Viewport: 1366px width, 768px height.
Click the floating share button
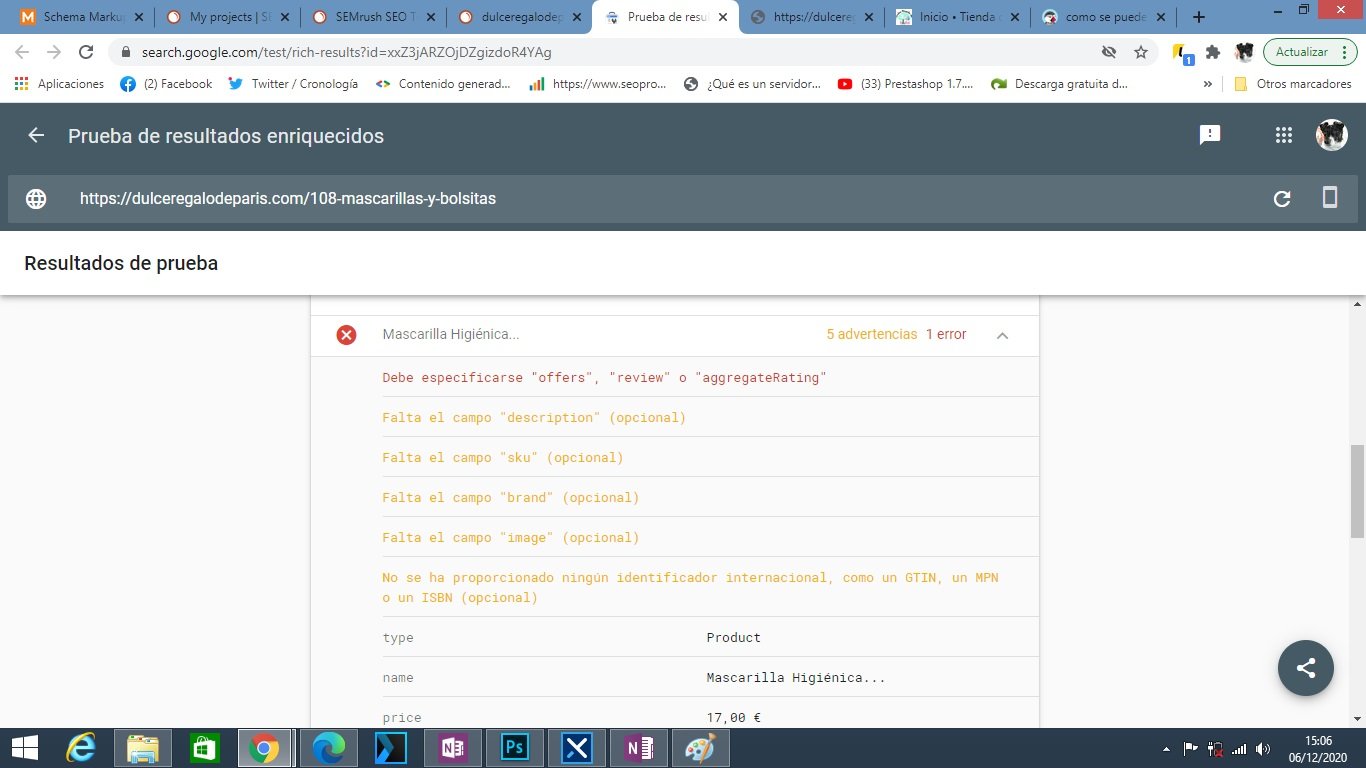tap(1306, 668)
